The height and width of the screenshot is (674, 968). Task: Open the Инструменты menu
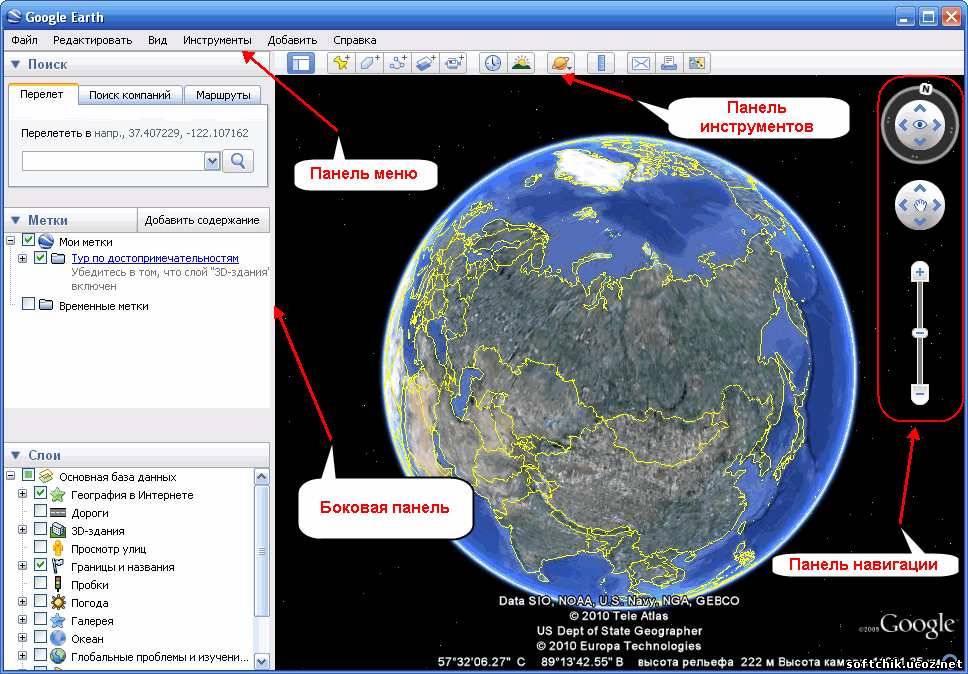pos(217,40)
